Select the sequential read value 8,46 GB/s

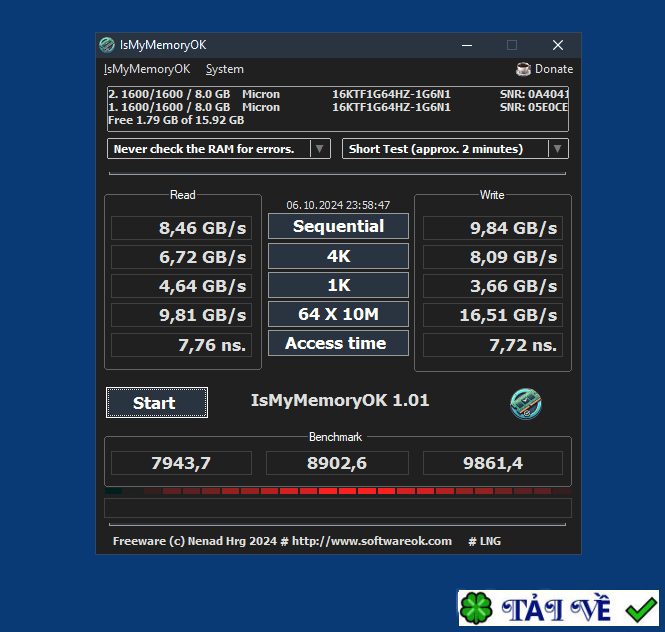point(182,228)
